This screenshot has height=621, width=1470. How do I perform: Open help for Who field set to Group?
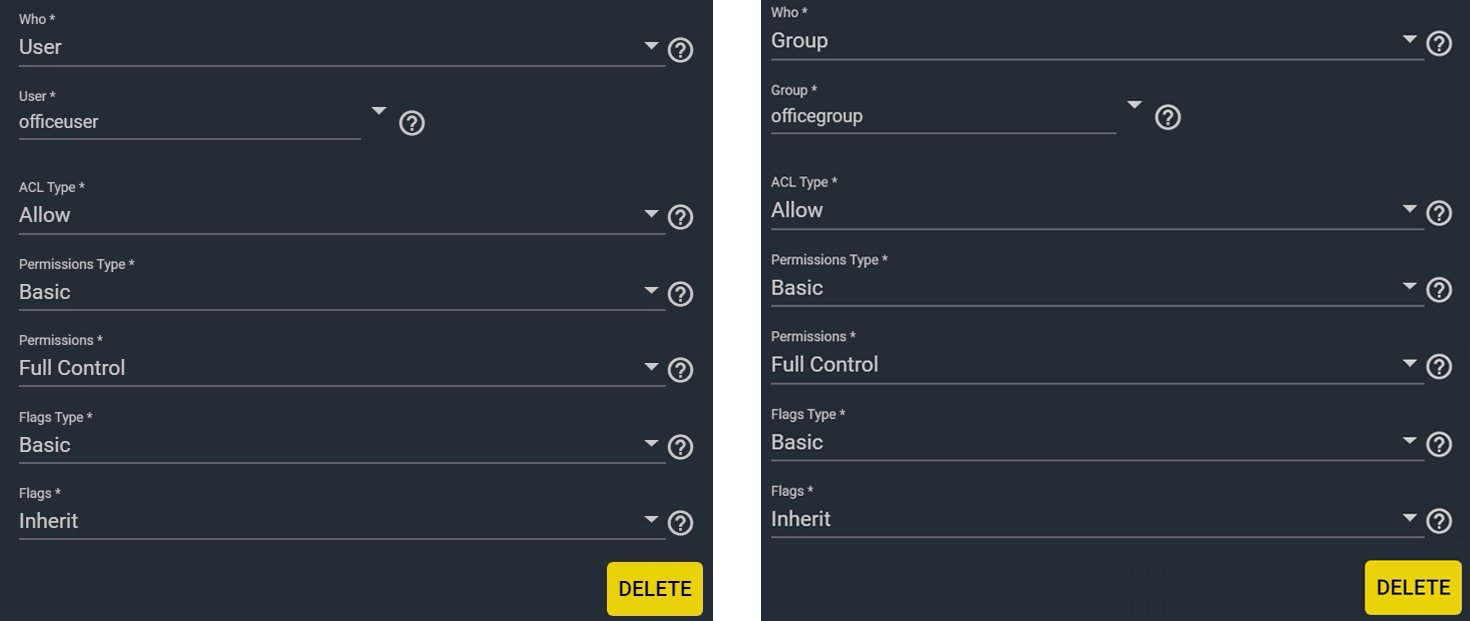[1439, 44]
